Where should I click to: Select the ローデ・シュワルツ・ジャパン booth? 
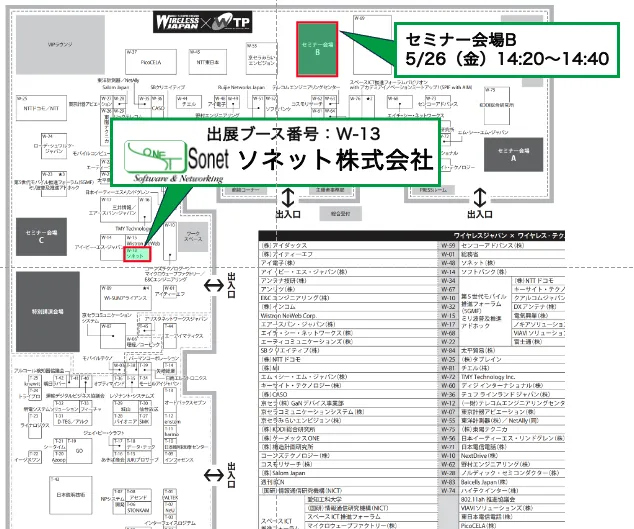tap(54, 146)
